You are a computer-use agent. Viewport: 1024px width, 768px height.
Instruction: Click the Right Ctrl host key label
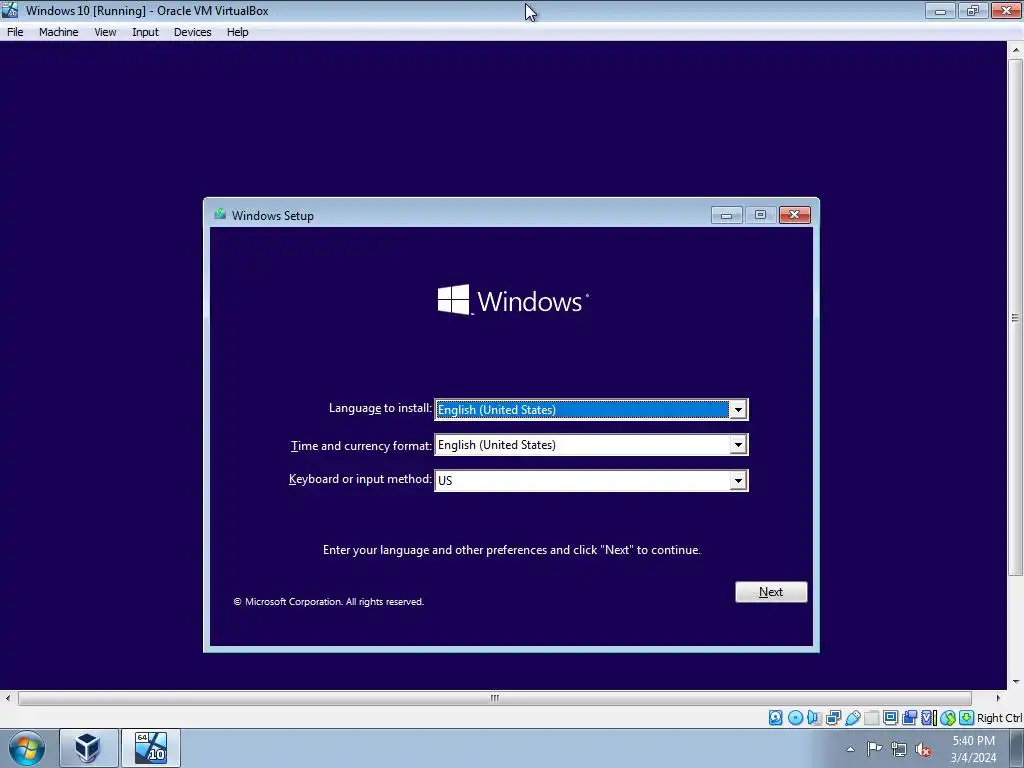click(x=999, y=718)
